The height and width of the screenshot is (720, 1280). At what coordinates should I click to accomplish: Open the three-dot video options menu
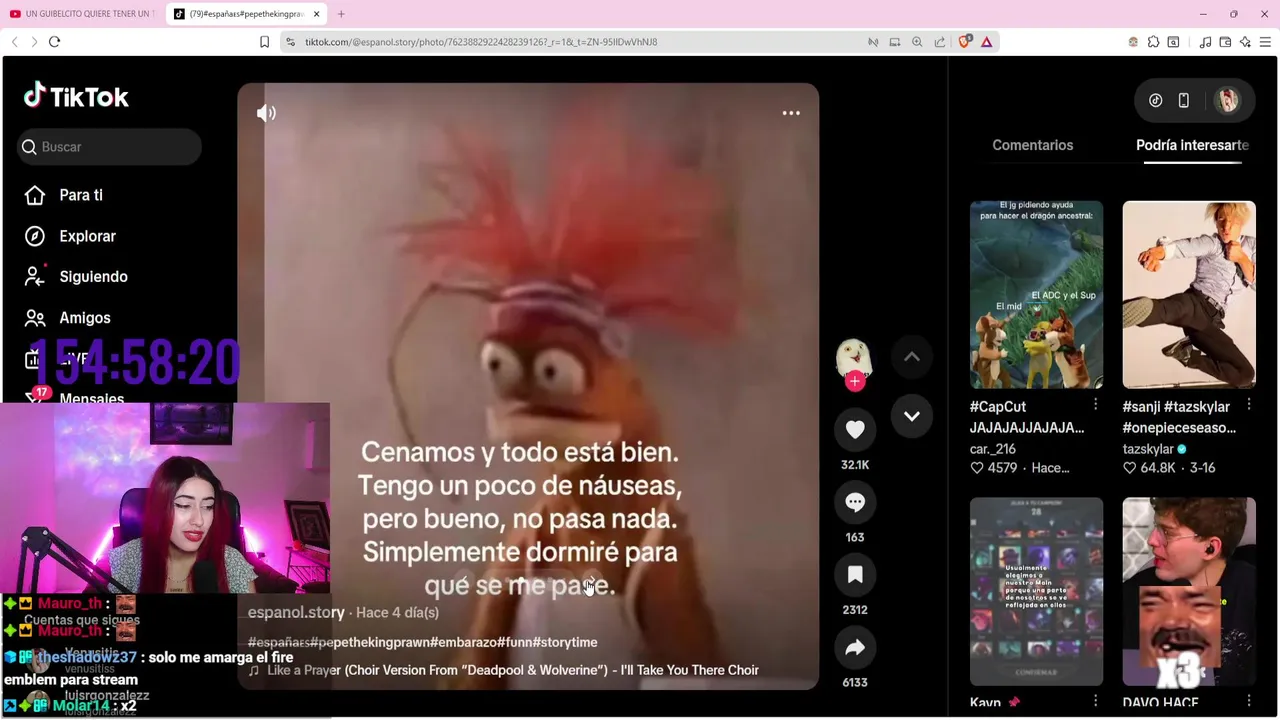click(x=791, y=113)
